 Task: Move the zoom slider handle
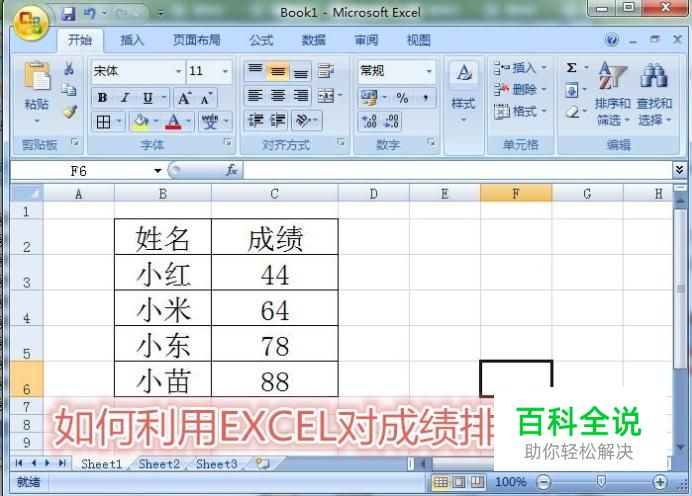click(x=601, y=481)
